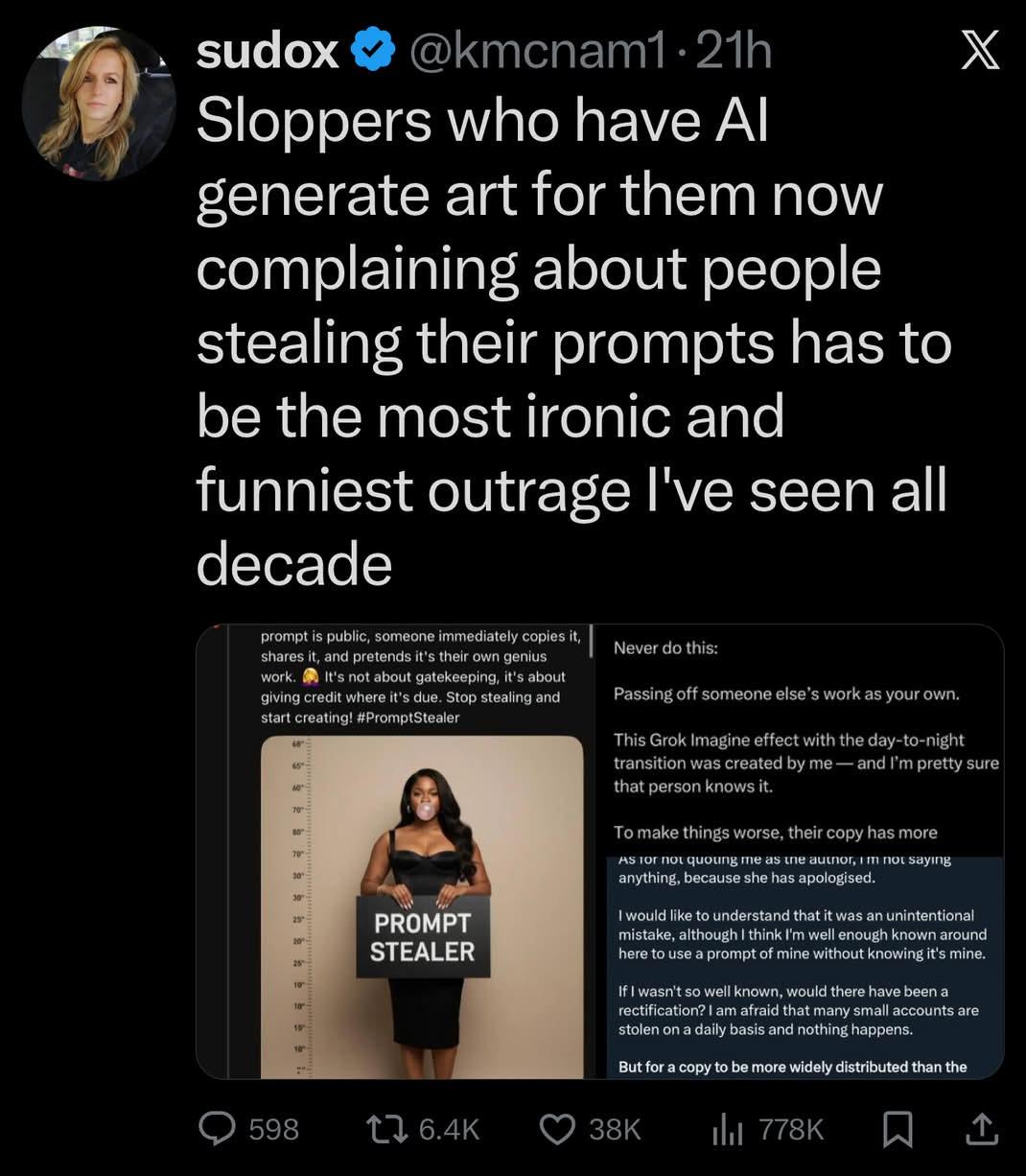Click the 38K likes count
The height and width of the screenshot is (1176, 1026).
tap(615, 1129)
